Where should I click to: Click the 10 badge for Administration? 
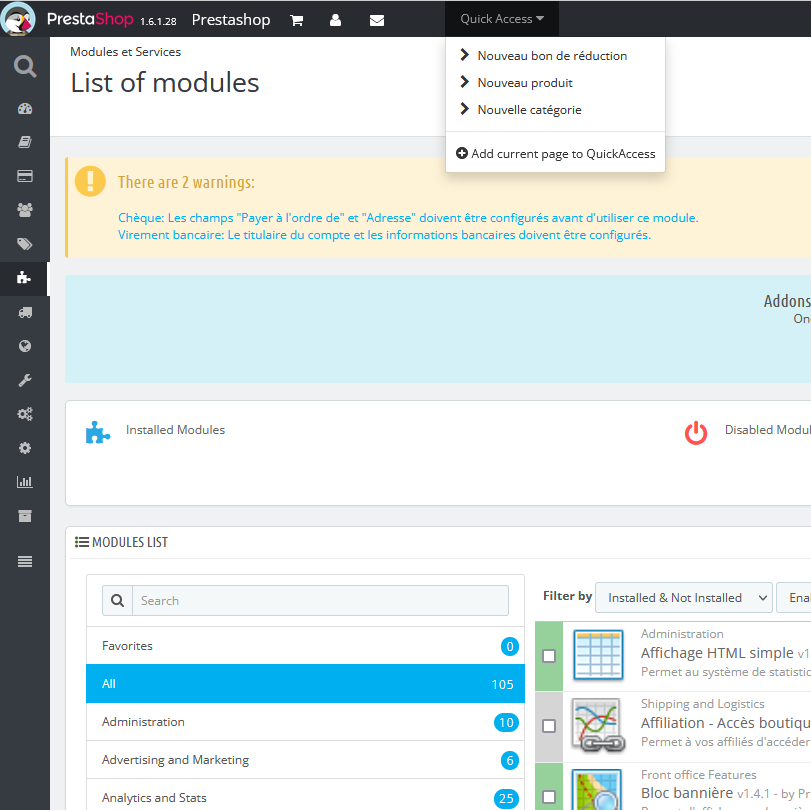pyautogui.click(x=506, y=723)
